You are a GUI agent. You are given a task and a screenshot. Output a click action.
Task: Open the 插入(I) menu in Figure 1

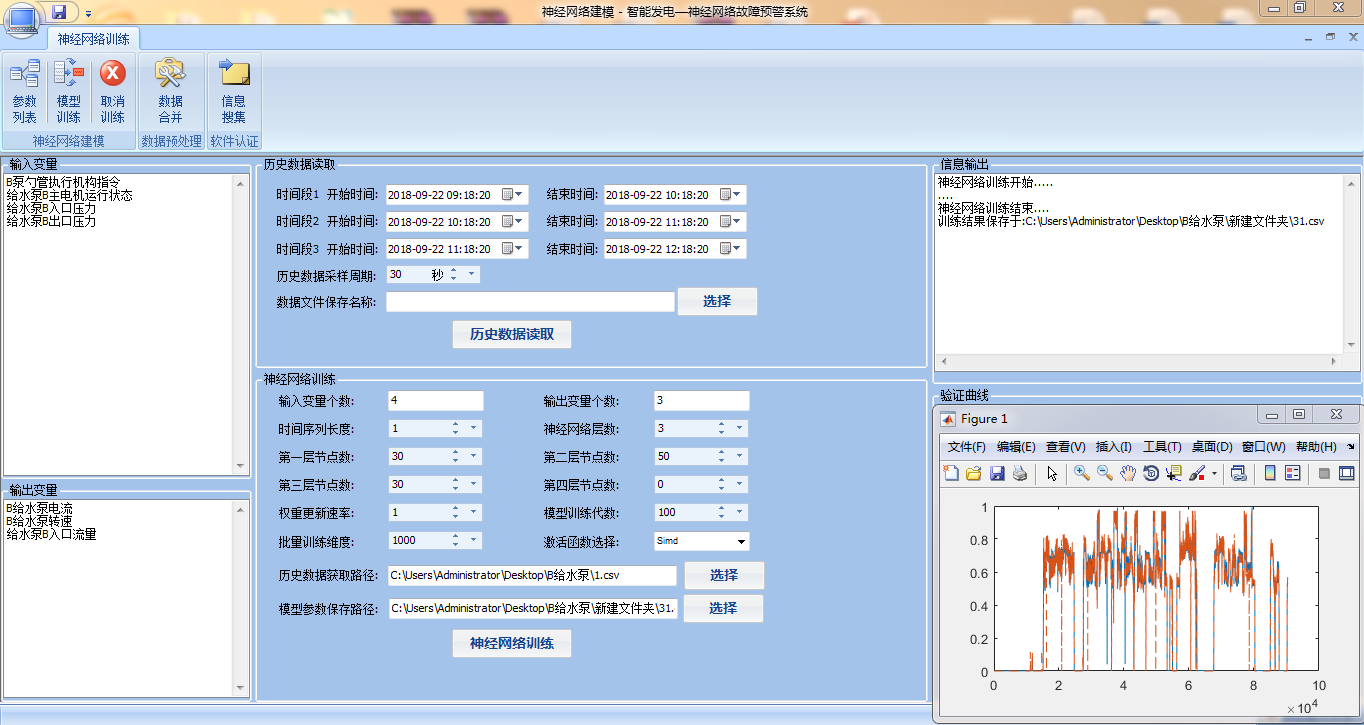click(1114, 446)
